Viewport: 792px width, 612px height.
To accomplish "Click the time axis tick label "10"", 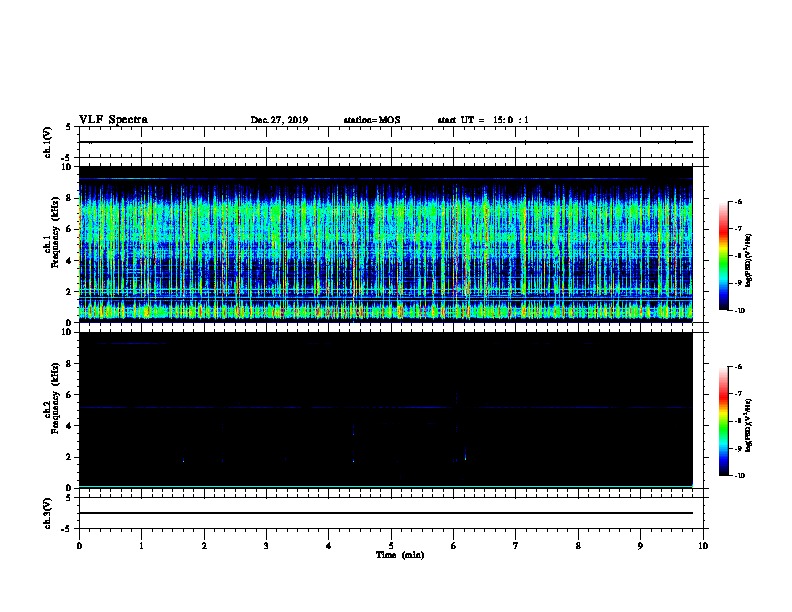I will (x=703, y=546).
